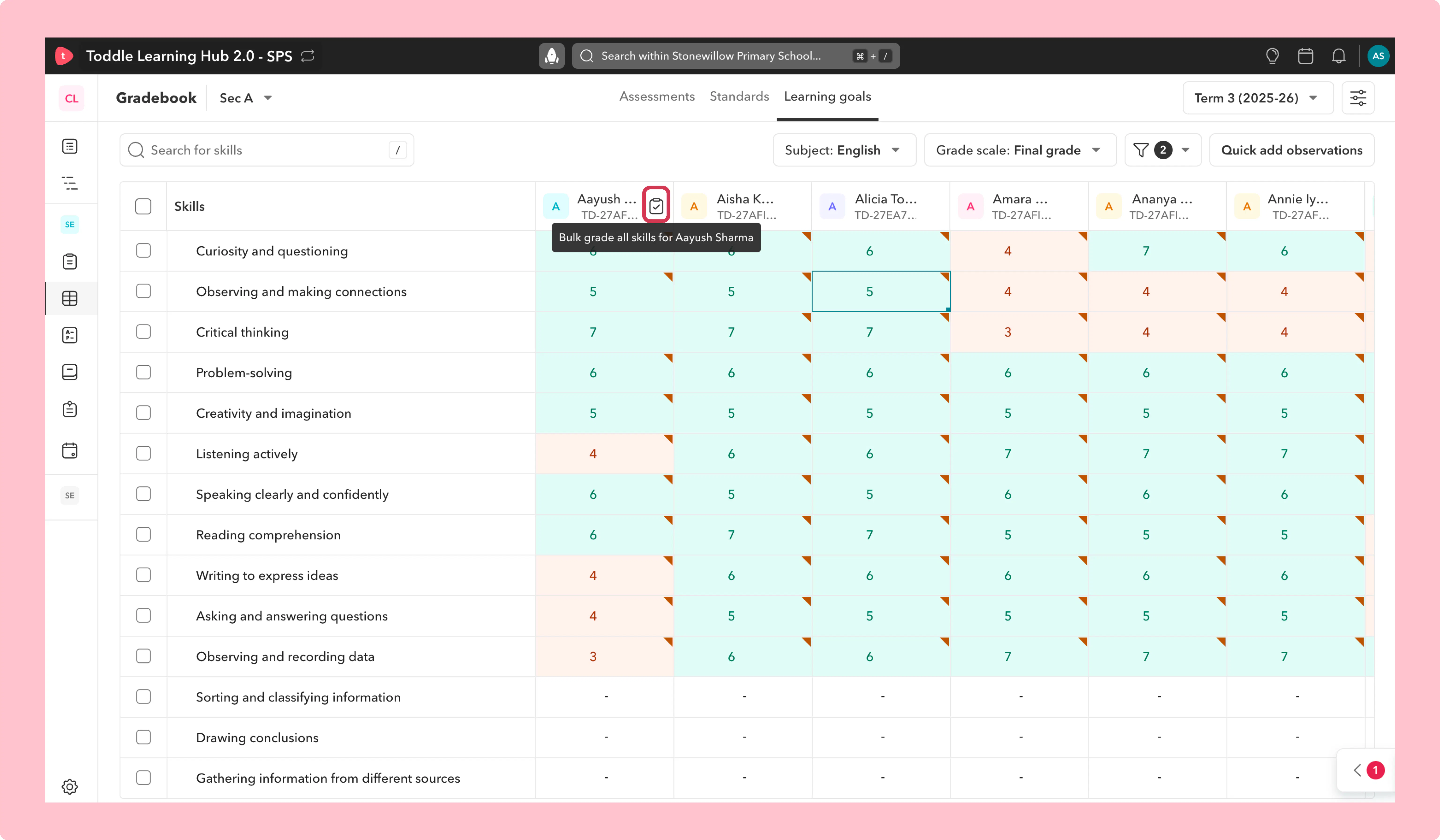The width and height of the screenshot is (1440, 840).
Task: Check the Curiosity and questioning checkbox
Action: pos(143,251)
